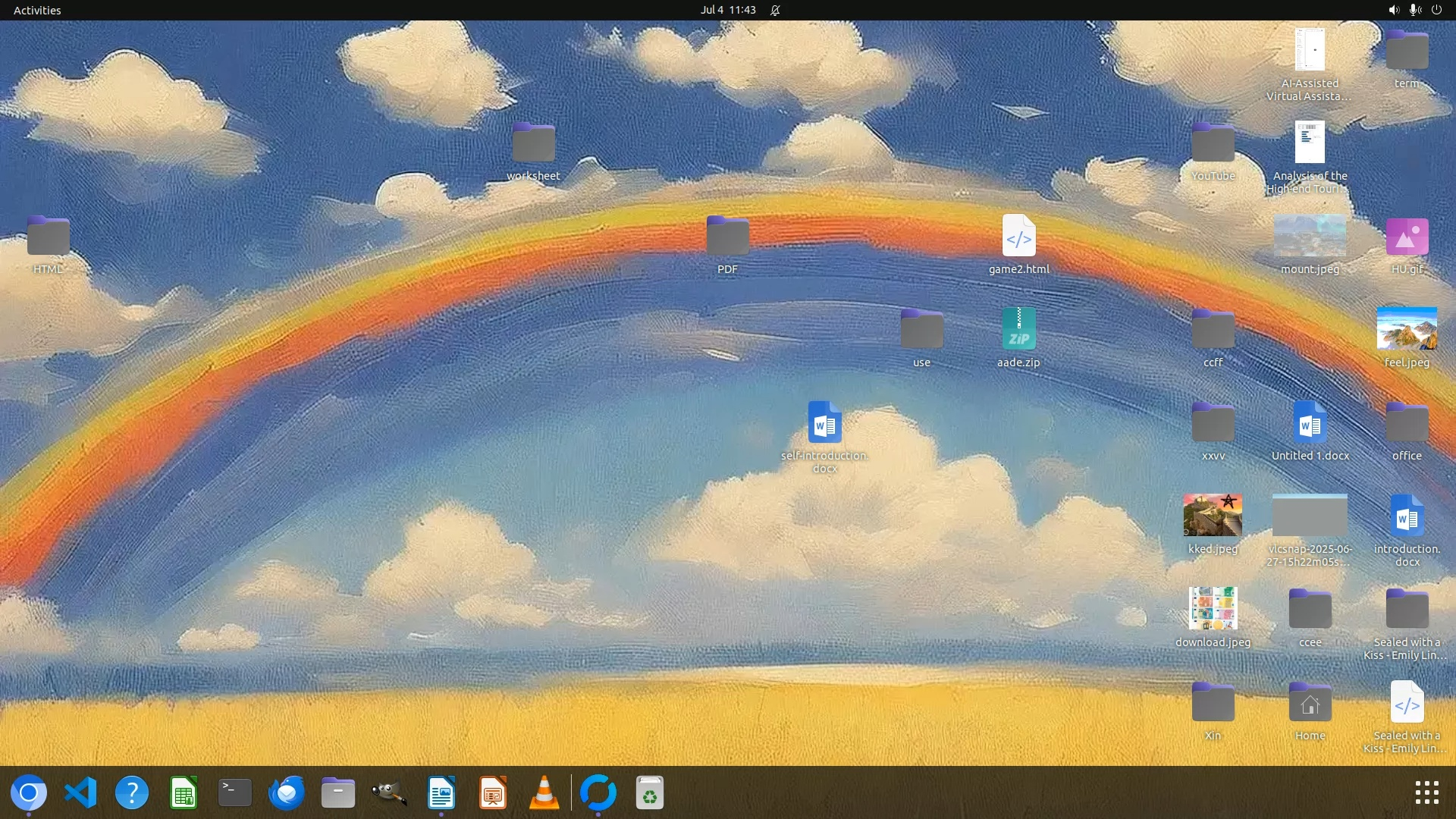The height and width of the screenshot is (819, 1456).
Task: Open Visual Studio Code from the dock
Action: click(x=80, y=793)
